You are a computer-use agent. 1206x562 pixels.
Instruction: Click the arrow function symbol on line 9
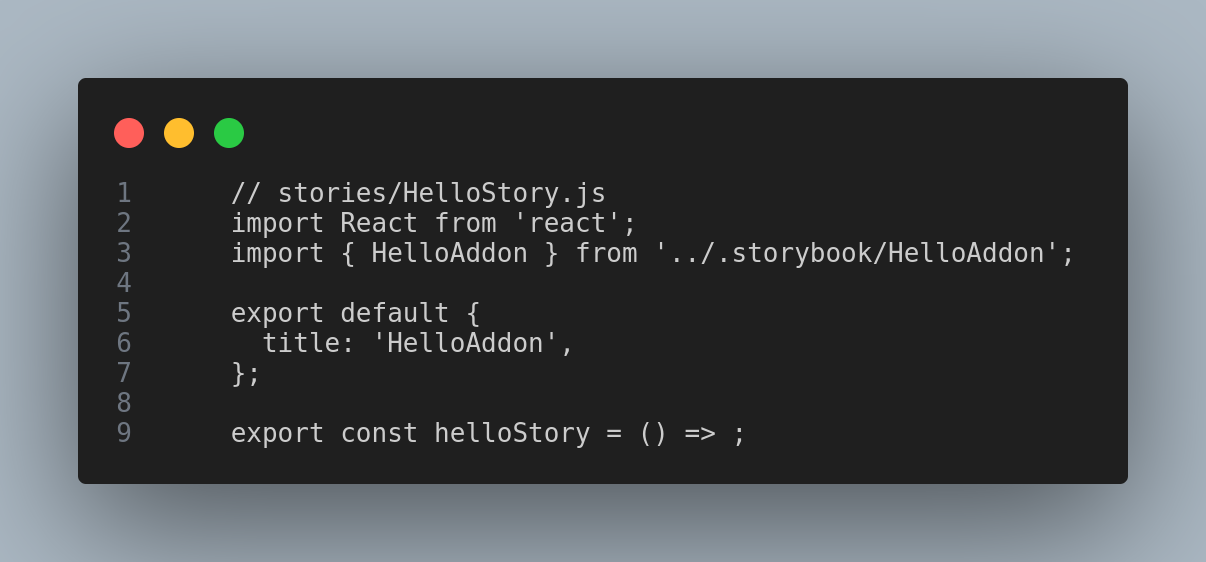[x=699, y=433]
